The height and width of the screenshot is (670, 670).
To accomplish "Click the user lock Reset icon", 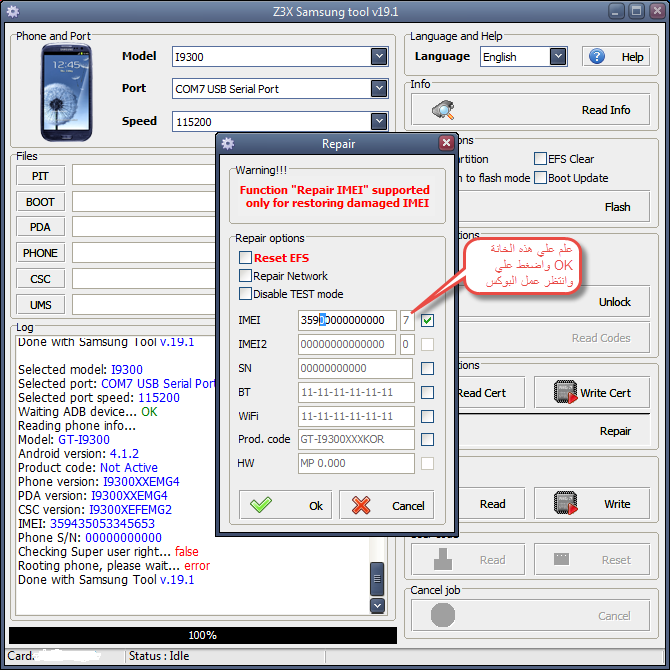I will pyautogui.click(x=561, y=558).
